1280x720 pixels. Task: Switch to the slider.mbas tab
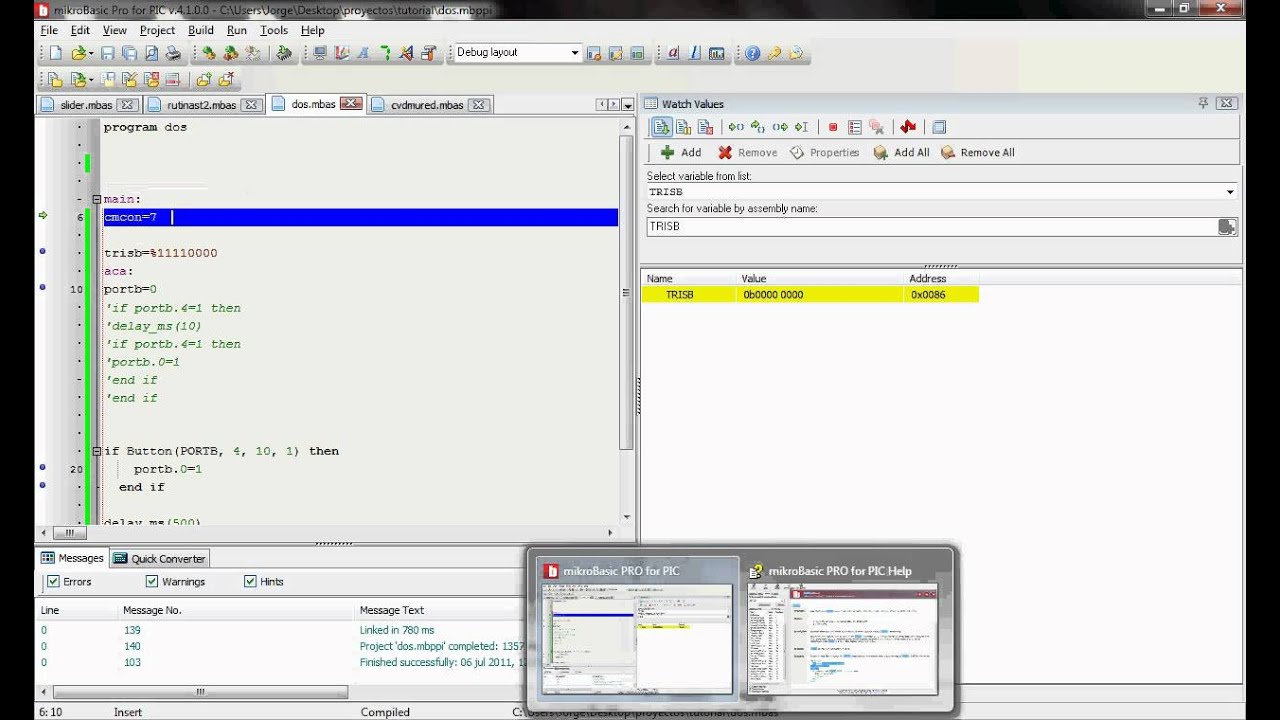click(x=86, y=105)
